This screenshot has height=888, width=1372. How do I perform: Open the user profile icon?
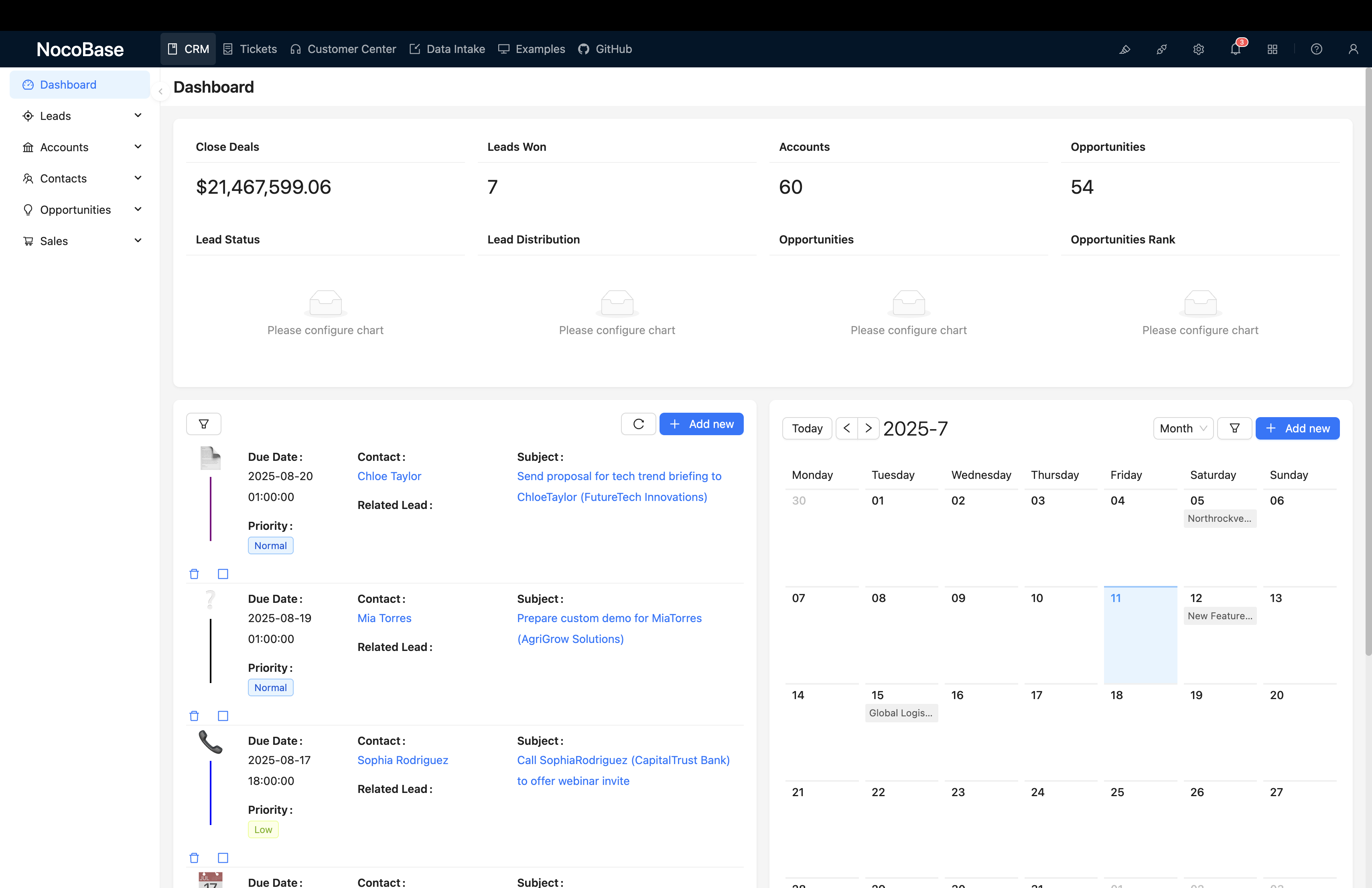tap(1353, 49)
